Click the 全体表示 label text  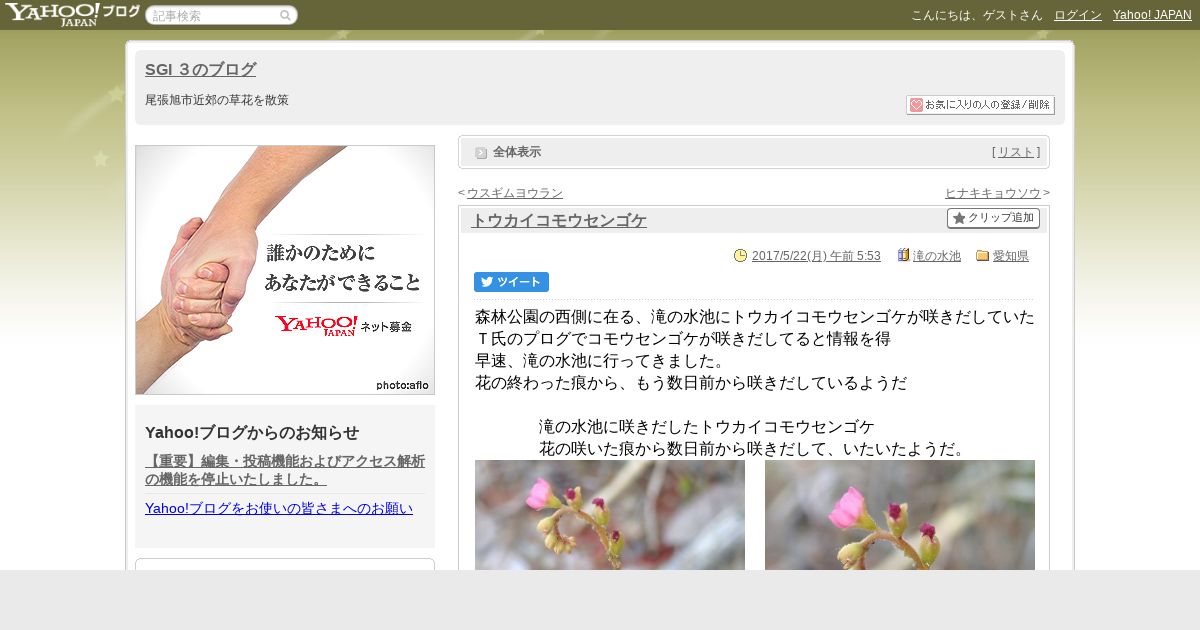(517, 152)
